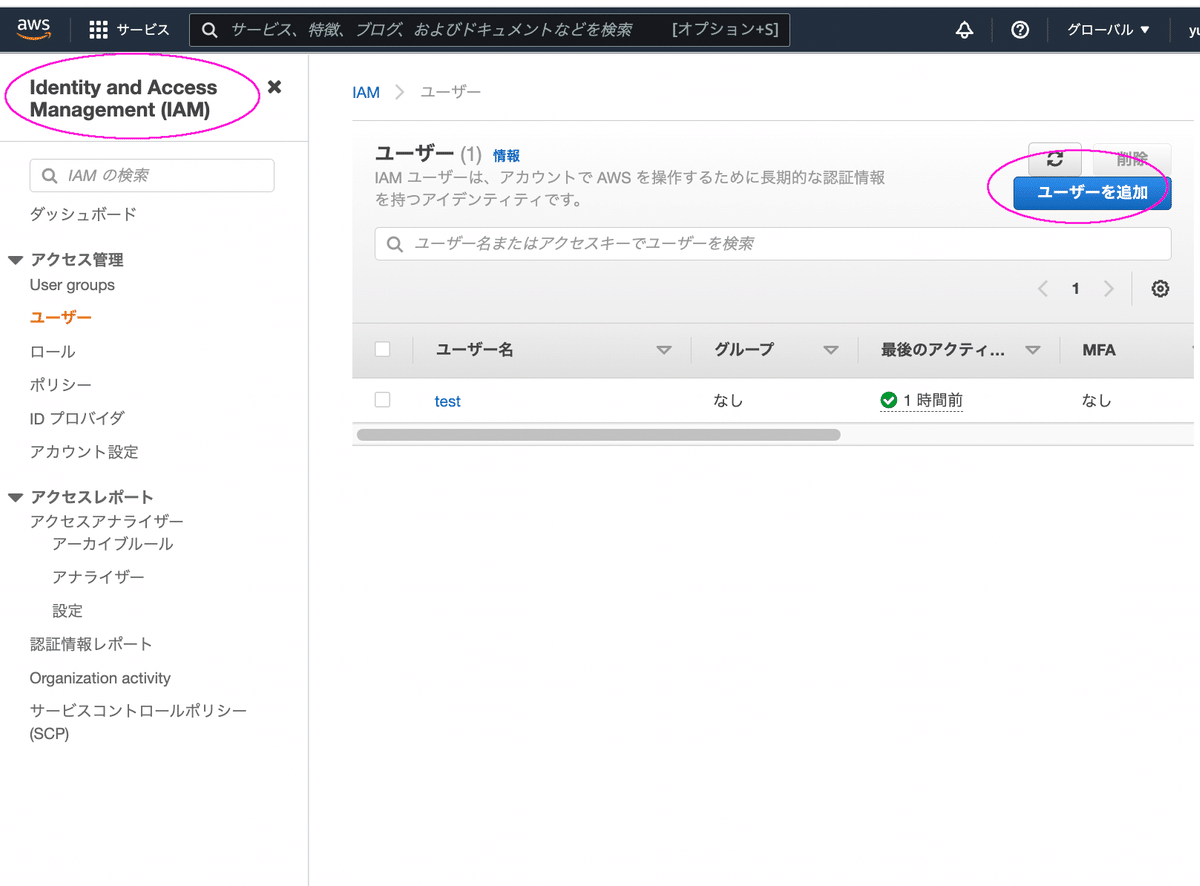Open the notifications bell icon
This screenshot has height=886, width=1200.
(964, 30)
